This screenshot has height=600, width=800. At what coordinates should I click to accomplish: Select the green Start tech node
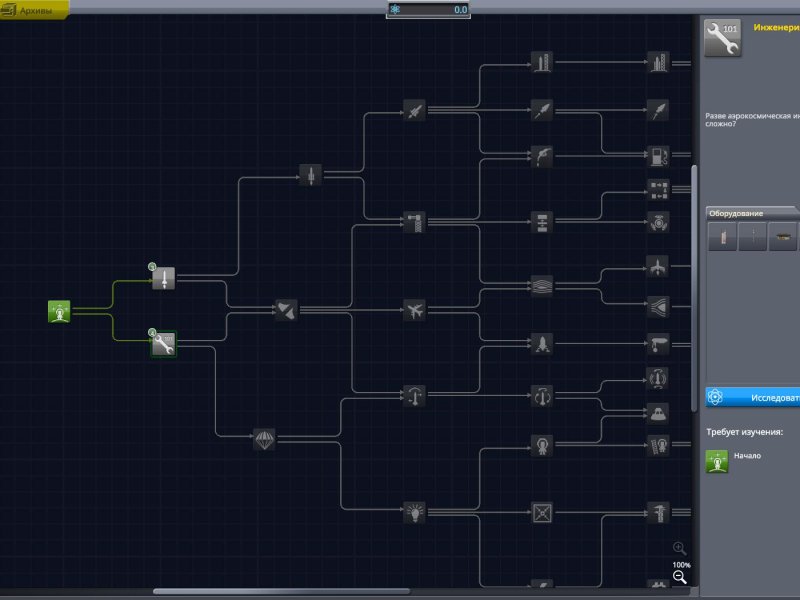point(60,312)
